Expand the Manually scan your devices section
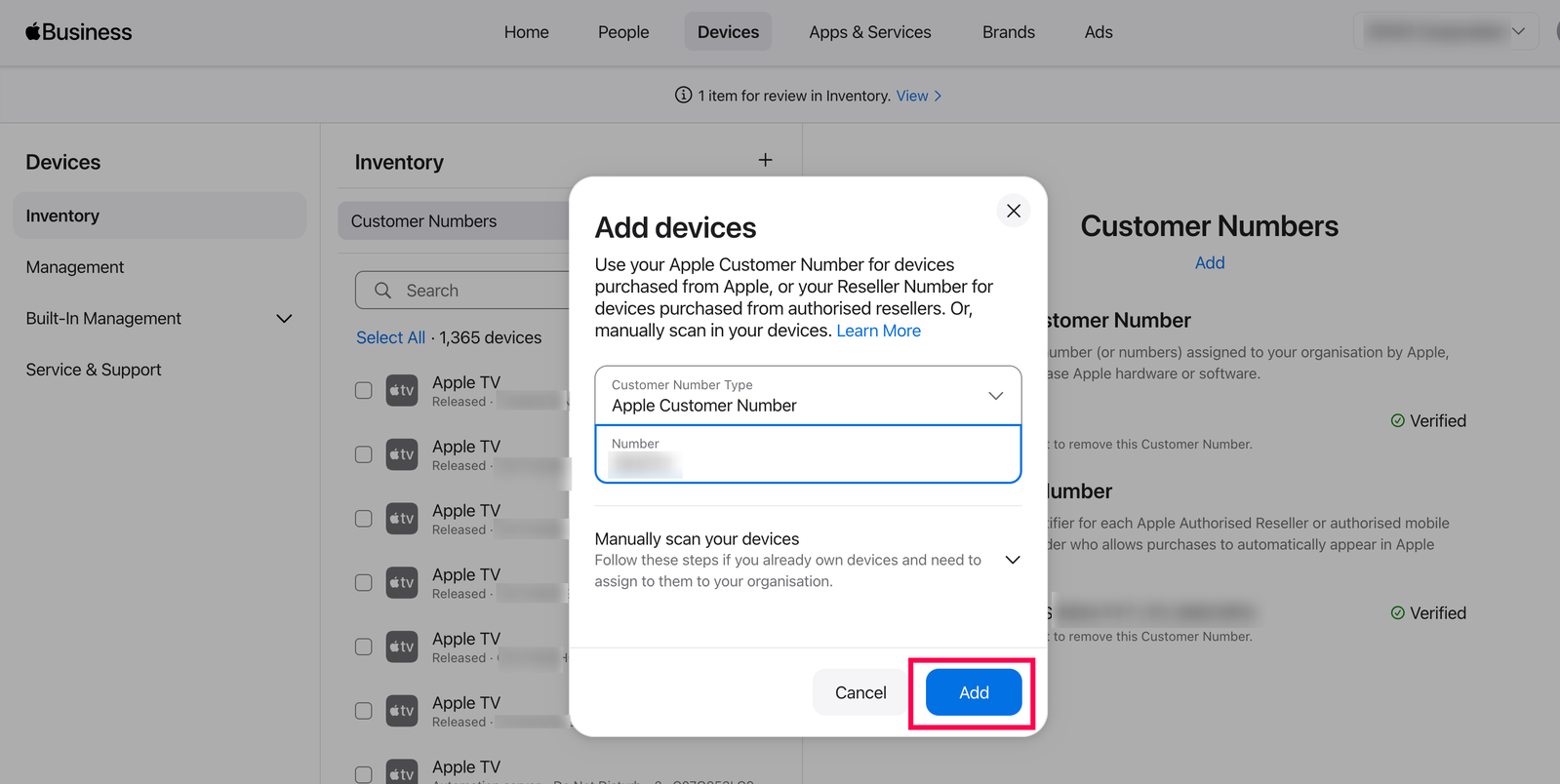 pyautogui.click(x=1013, y=560)
